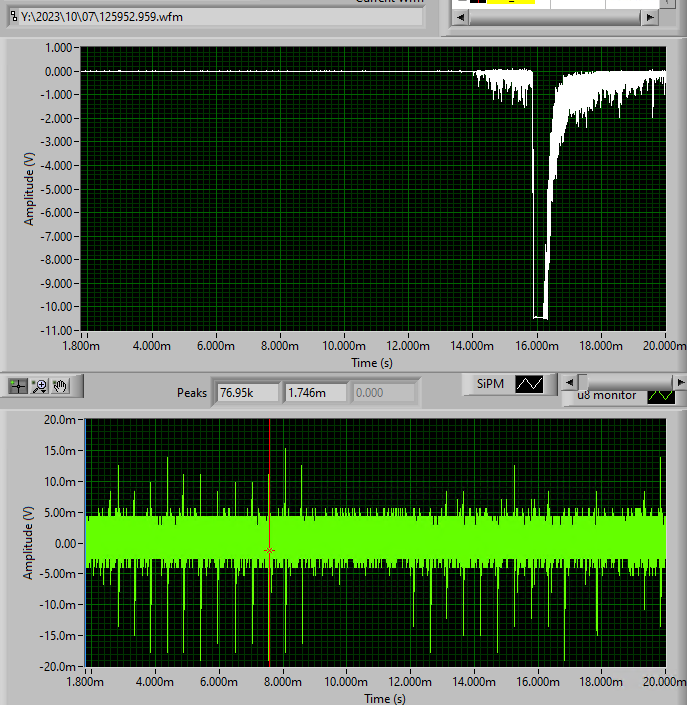Select the hand pan tool
Screen dimensions: 687x705
[61, 385]
